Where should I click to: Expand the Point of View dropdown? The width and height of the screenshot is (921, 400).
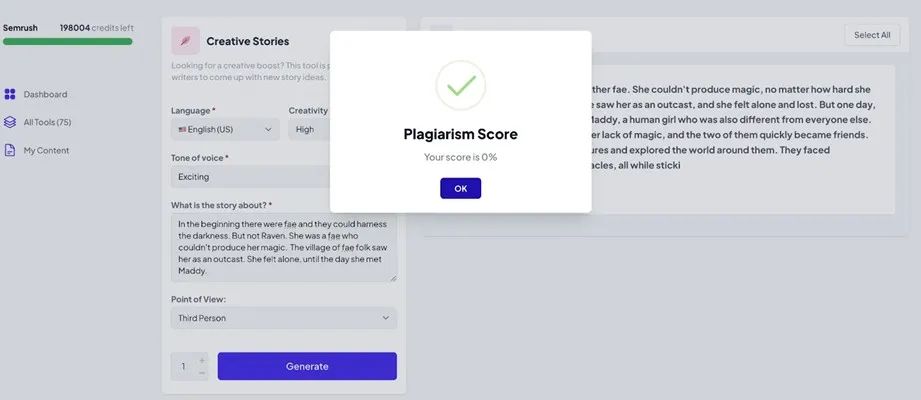point(283,318)
